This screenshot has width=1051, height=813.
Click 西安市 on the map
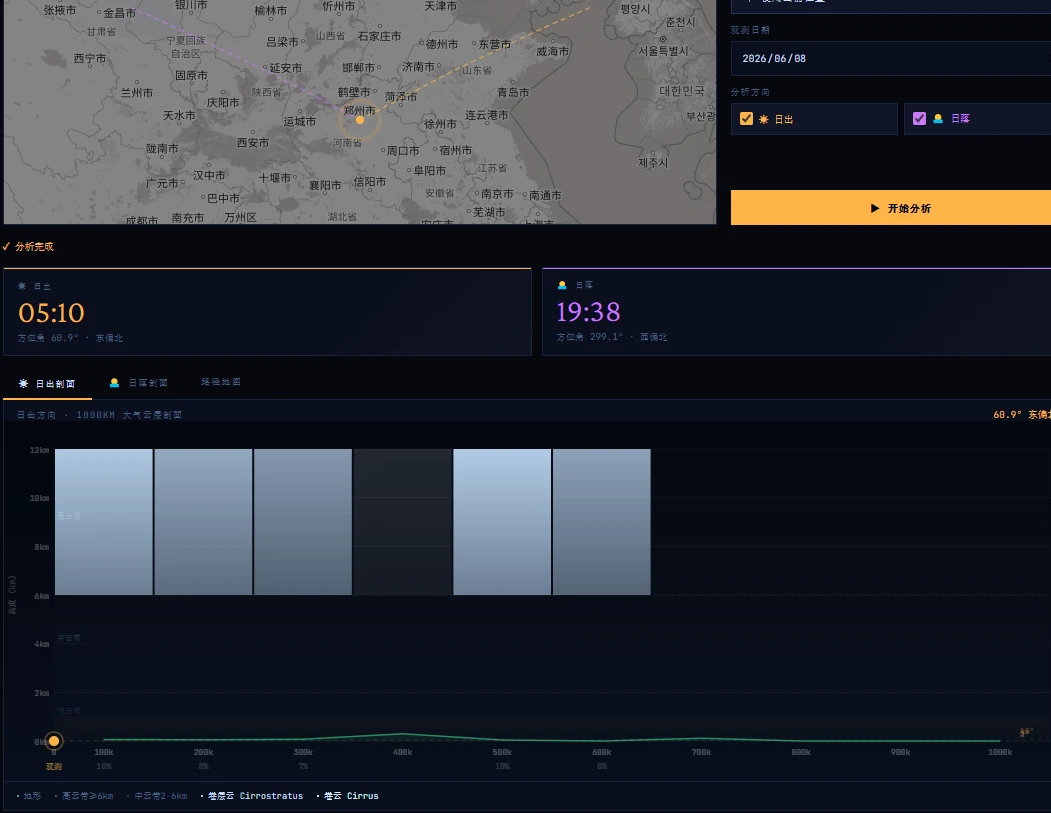pos(253,143)
